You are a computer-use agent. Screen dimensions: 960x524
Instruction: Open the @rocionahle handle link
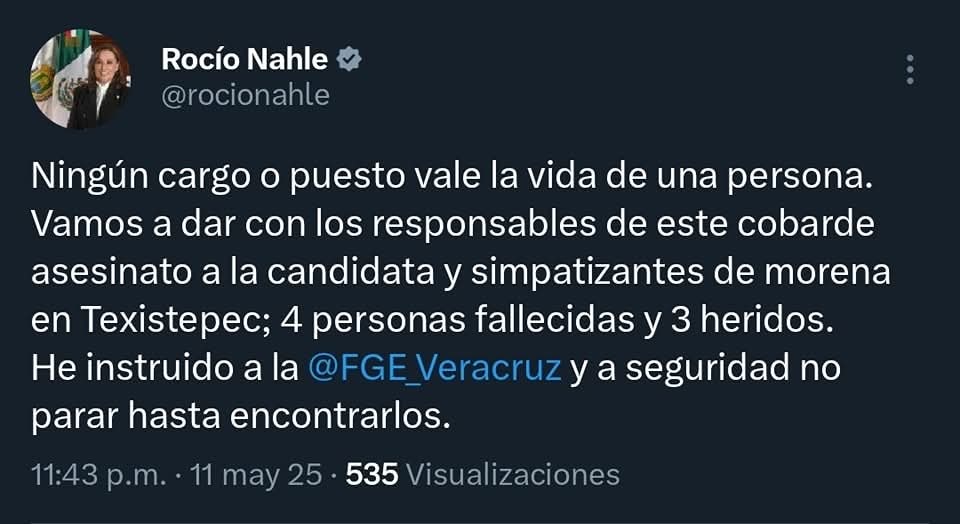(x=245, y=95)
